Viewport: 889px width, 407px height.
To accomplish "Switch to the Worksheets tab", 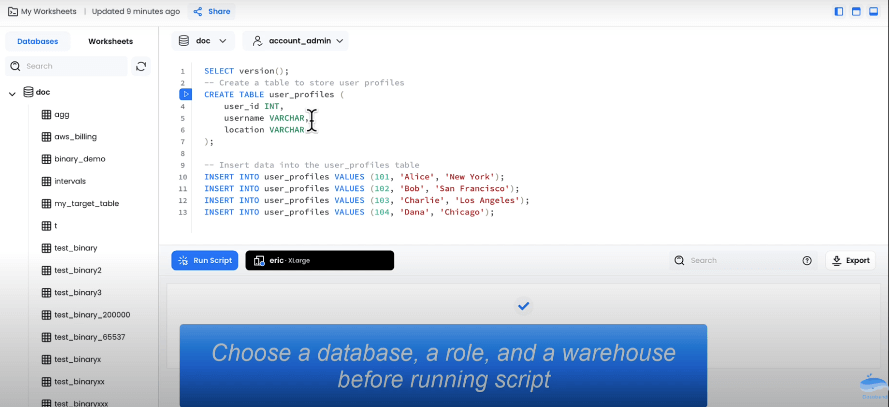I will [110, 41].
